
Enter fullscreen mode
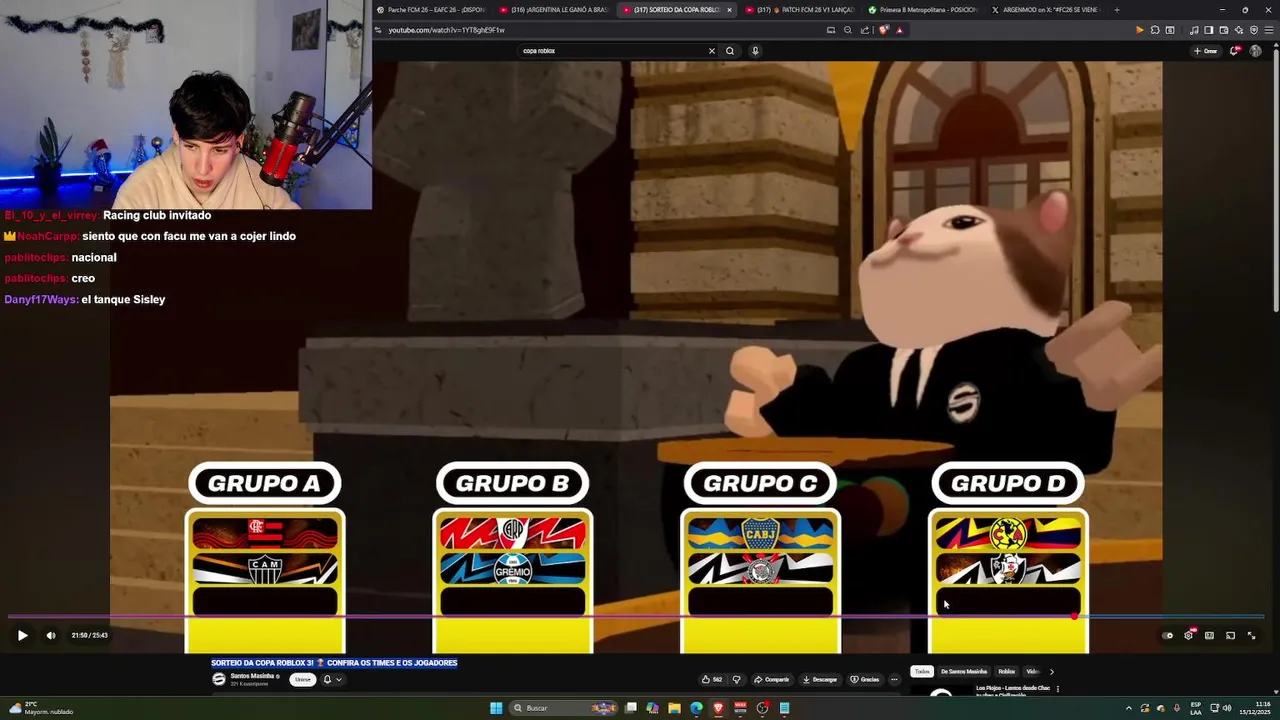(x=1251, y=635)
